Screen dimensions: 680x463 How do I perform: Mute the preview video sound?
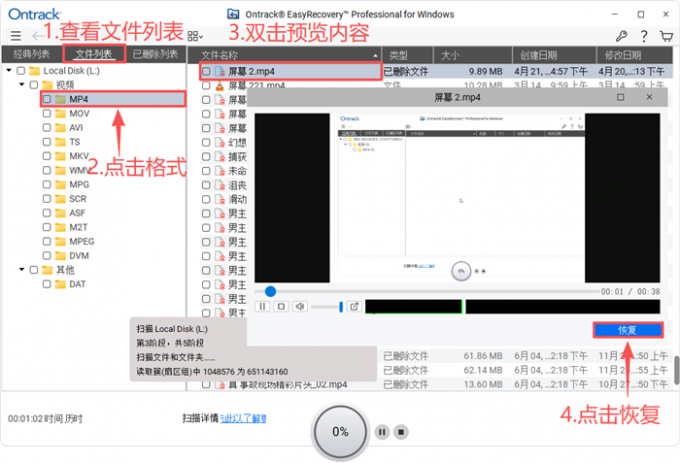pyautogui.click(x=300, y=306)
